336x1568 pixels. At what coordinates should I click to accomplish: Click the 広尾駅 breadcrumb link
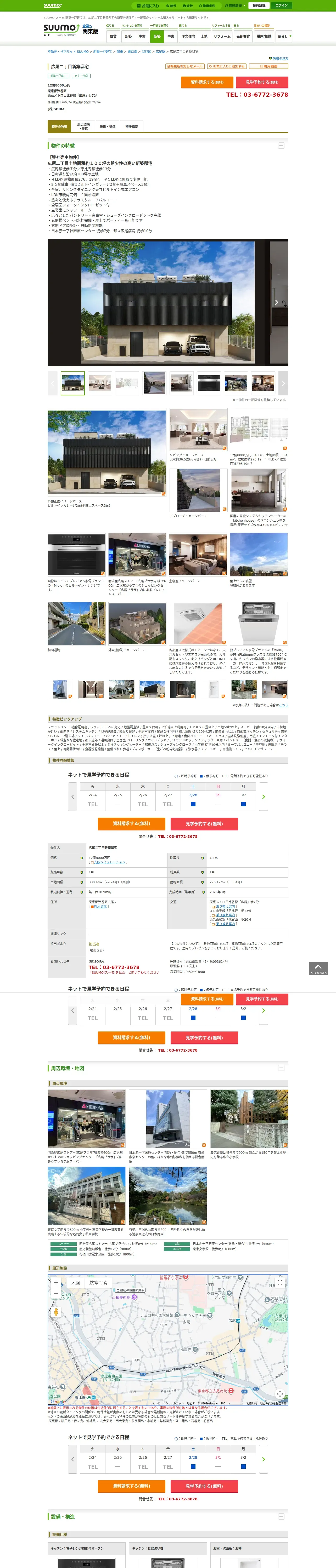[x=160, y=52]
